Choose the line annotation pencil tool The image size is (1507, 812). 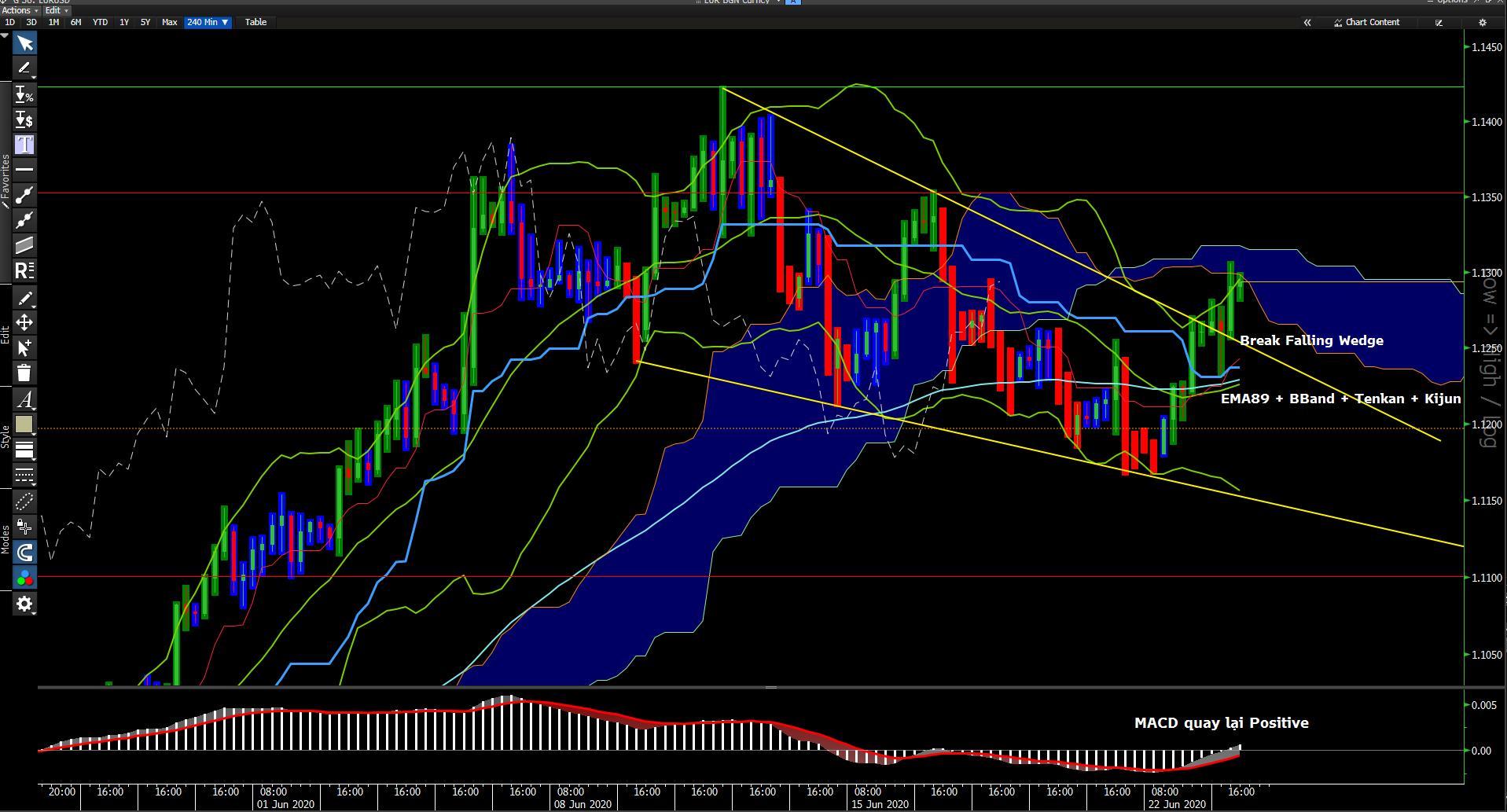point(24,68)
